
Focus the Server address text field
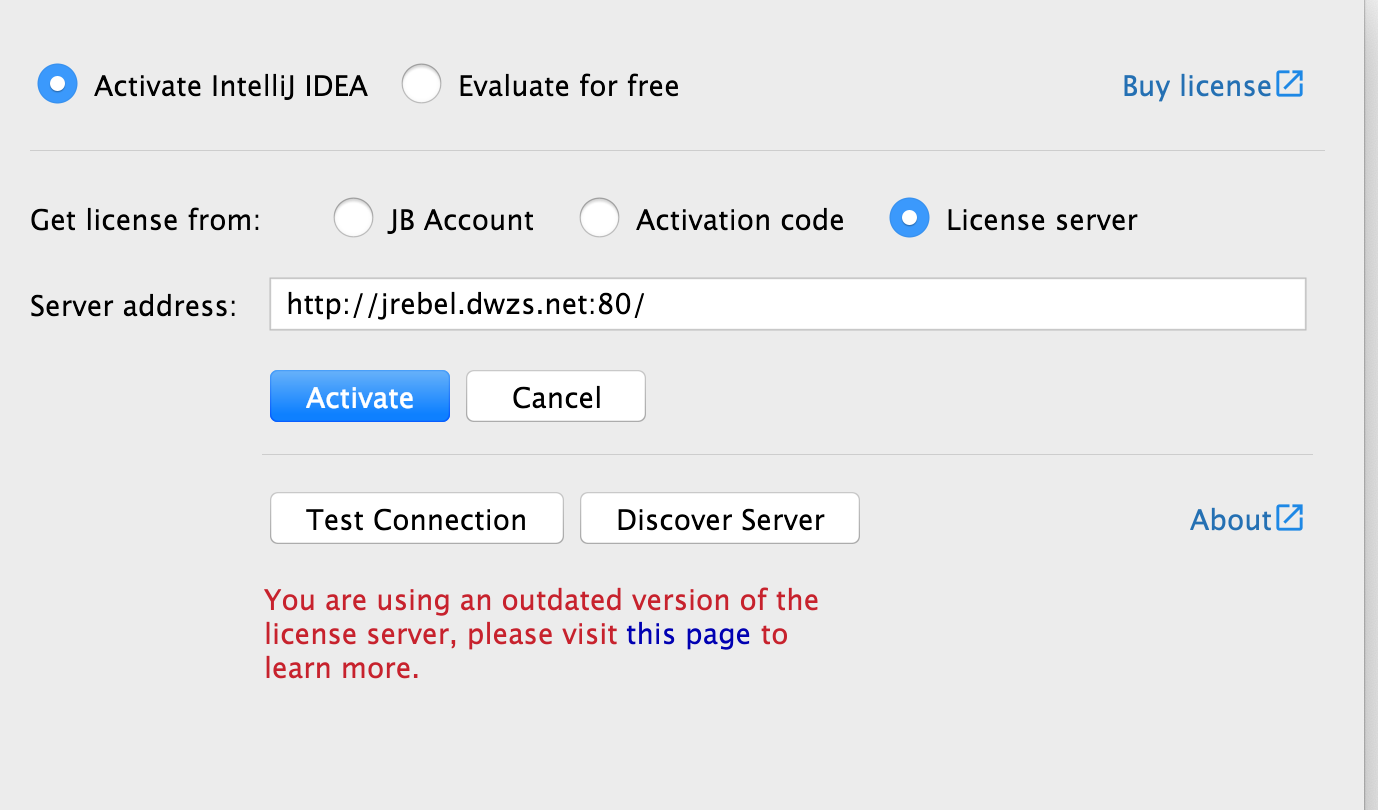(x=788, y=304)
